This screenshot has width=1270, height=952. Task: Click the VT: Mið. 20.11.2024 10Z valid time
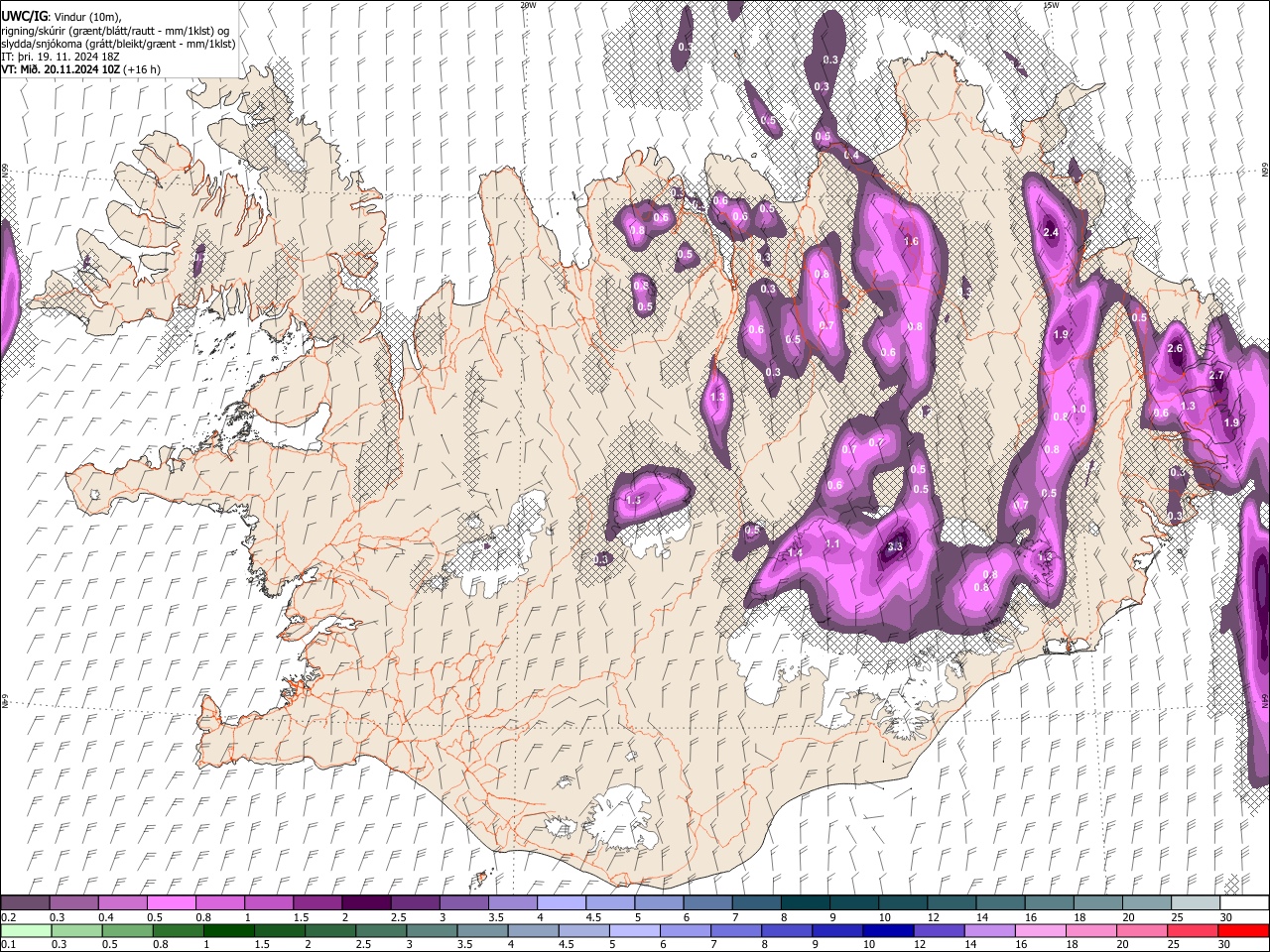click(61, 69)
